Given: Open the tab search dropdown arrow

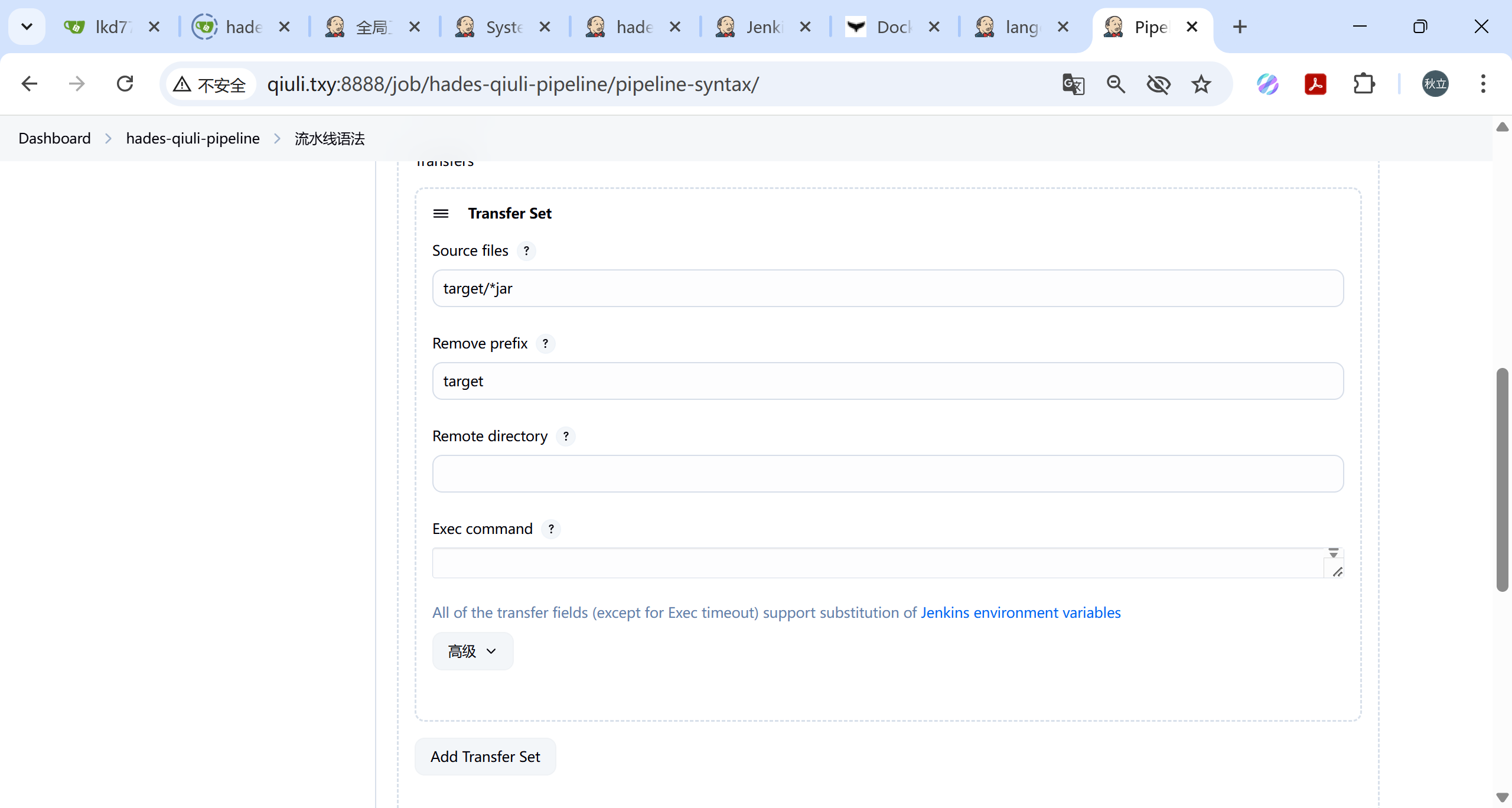Looking at the screenshot, I should (27, 27).
